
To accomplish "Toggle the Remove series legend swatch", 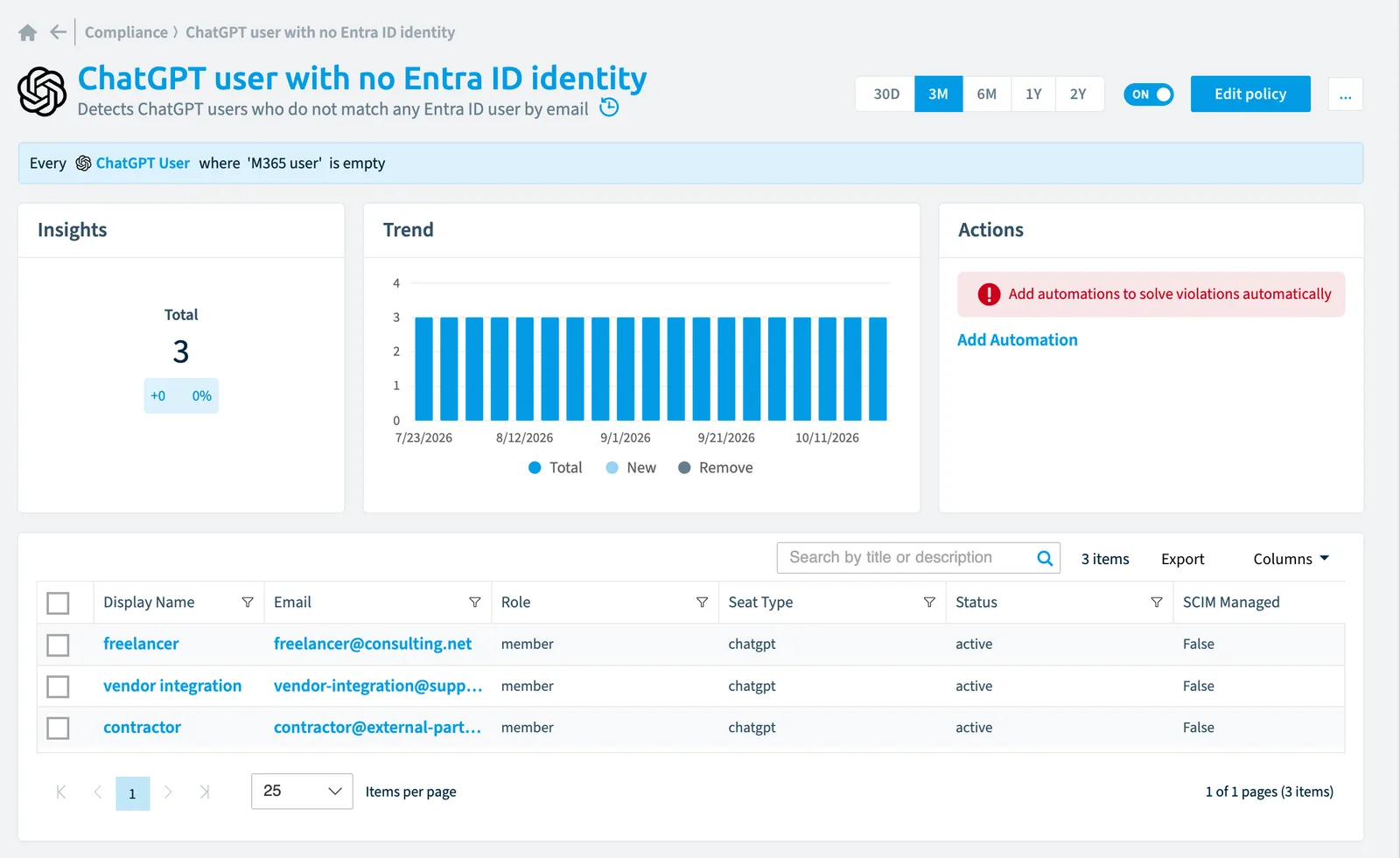I will tap(684, 468).
